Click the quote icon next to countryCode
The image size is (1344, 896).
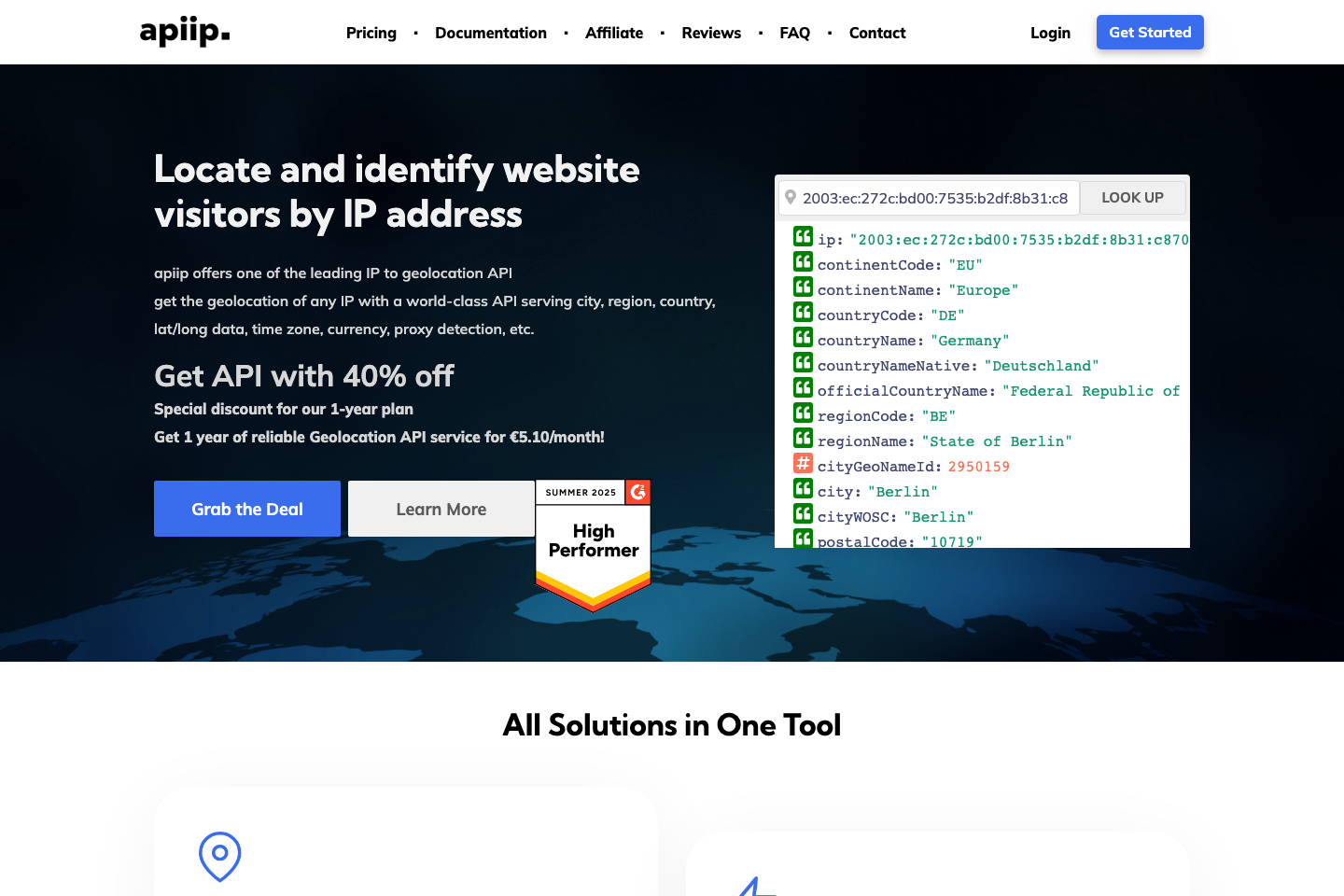pyautogui.click(x=803, y=312)
